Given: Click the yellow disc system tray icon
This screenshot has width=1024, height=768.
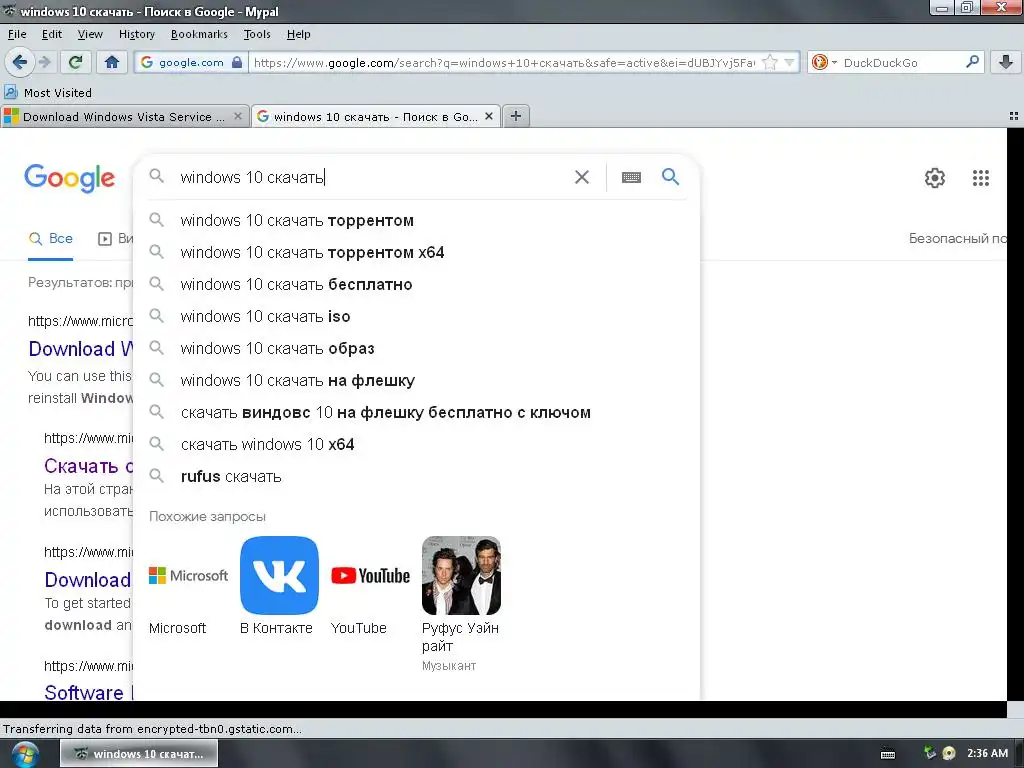Looking at the screenshot, I should pyautogui.click(x=950, y=754).
